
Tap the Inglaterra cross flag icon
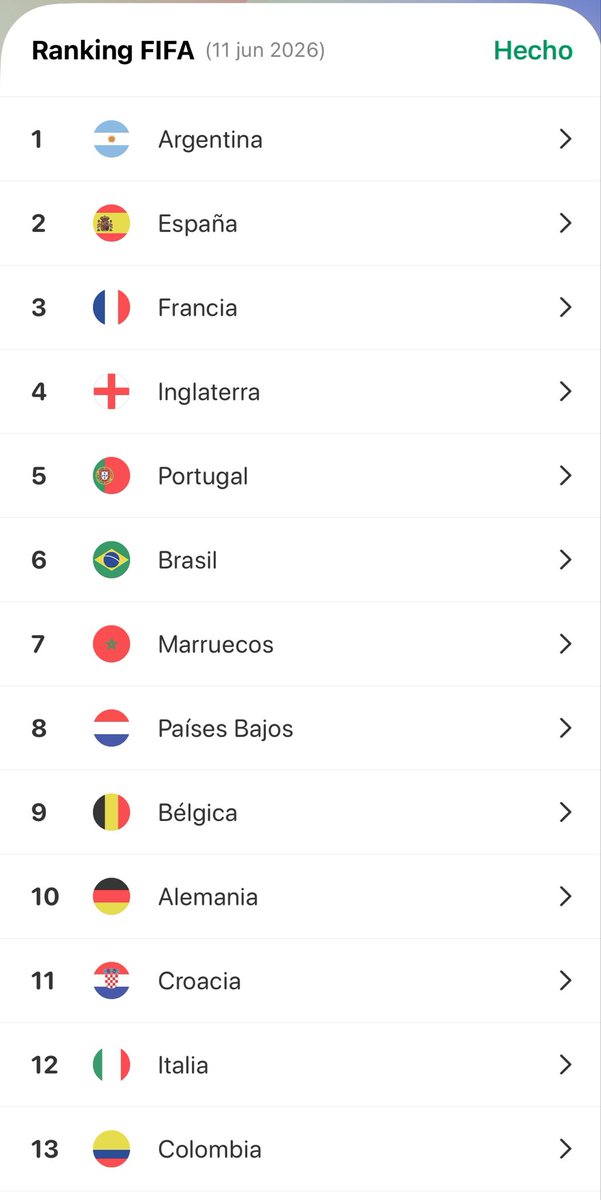[111, 391]
